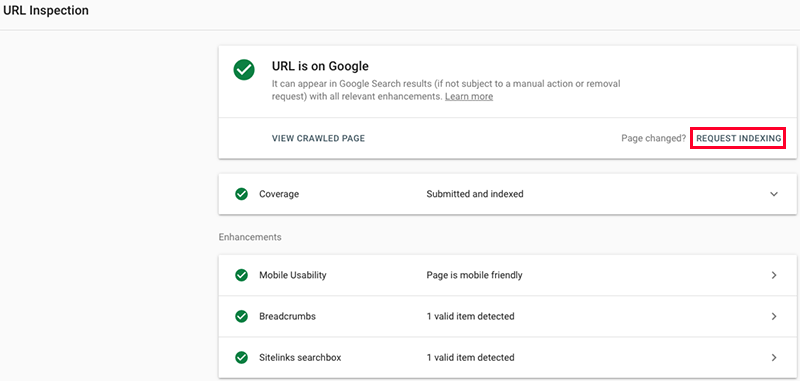
Task: Open Sitelinks searchbox details arrow
Action: click(774, 358)
